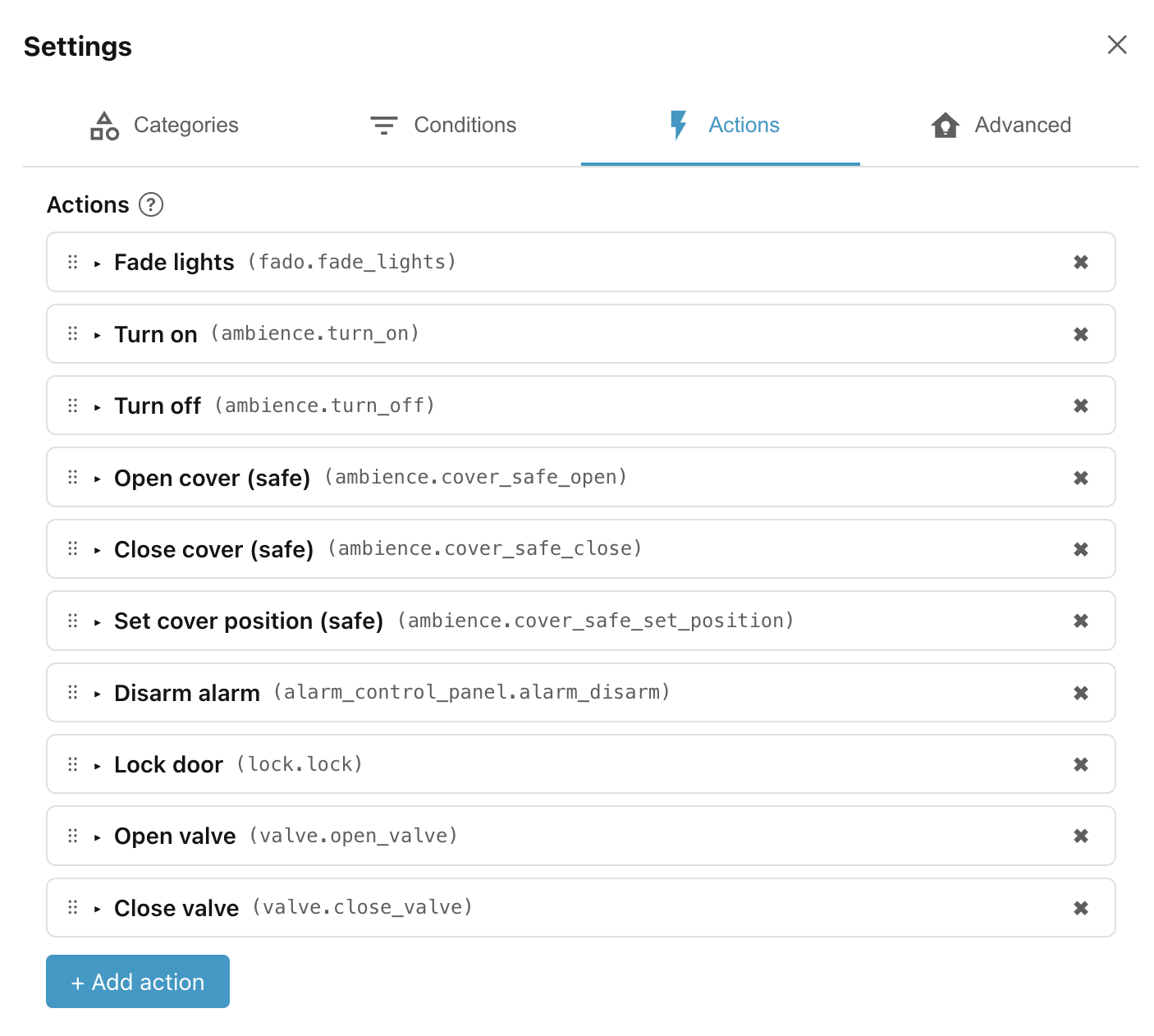Close the Settings dialog
The height and width of the screenshot is (1036, 1154).
point(1117,44)
